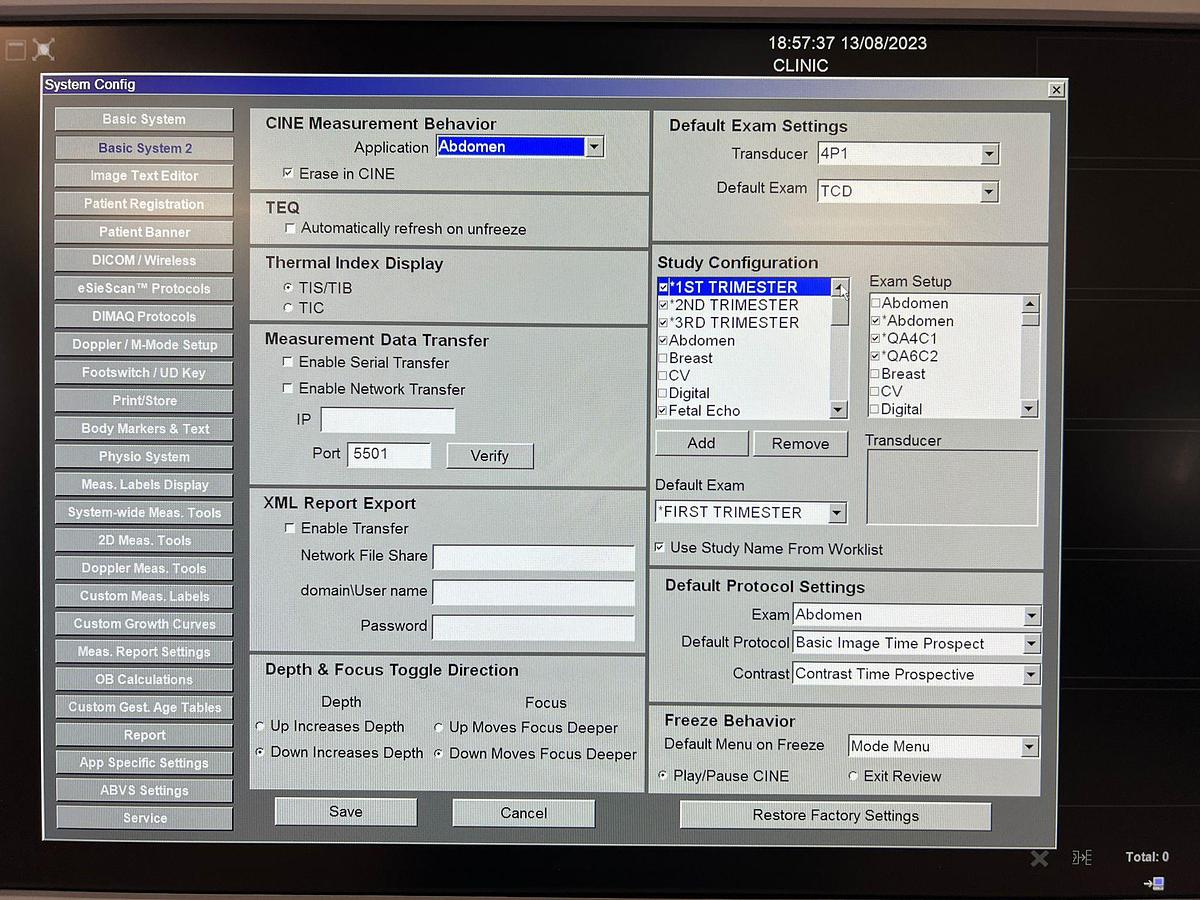This screenshot has width=1200, height=900.
Task: Open the OB Calculations settings section
Action: point(143,679)
